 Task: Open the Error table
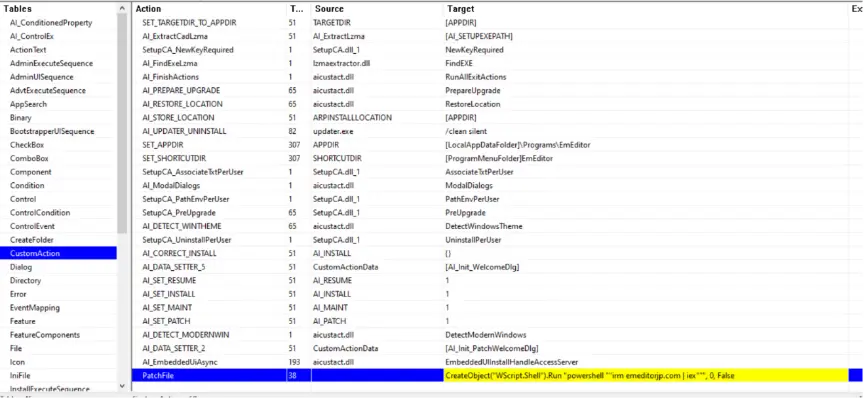coord(18,294)
